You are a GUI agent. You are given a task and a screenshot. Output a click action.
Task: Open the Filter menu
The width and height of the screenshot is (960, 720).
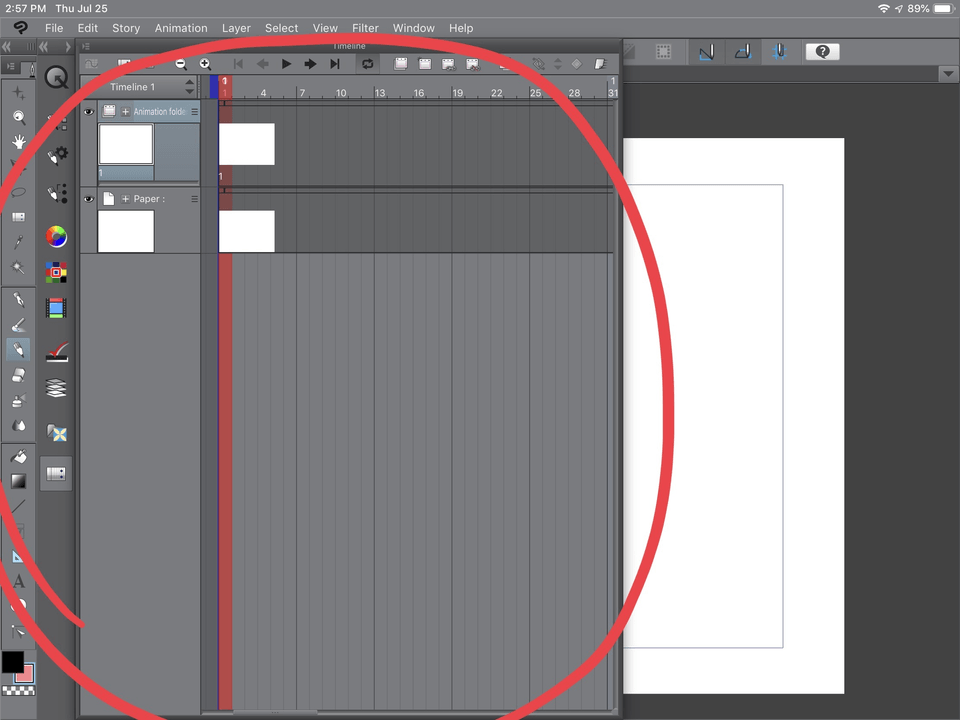click(365, 28)
